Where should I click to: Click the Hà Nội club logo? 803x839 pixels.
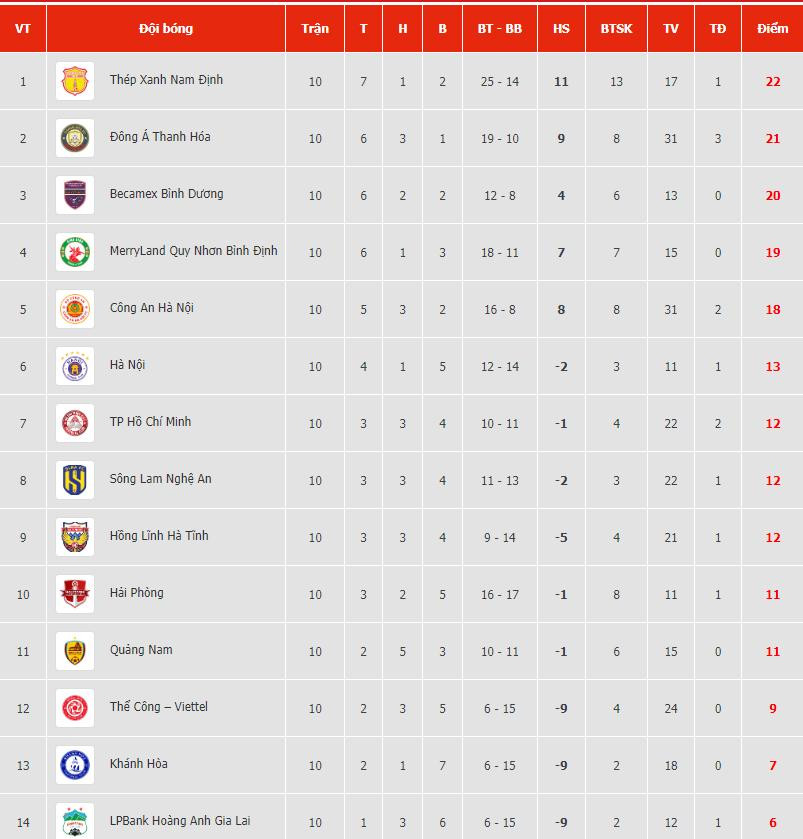(75, 366)
